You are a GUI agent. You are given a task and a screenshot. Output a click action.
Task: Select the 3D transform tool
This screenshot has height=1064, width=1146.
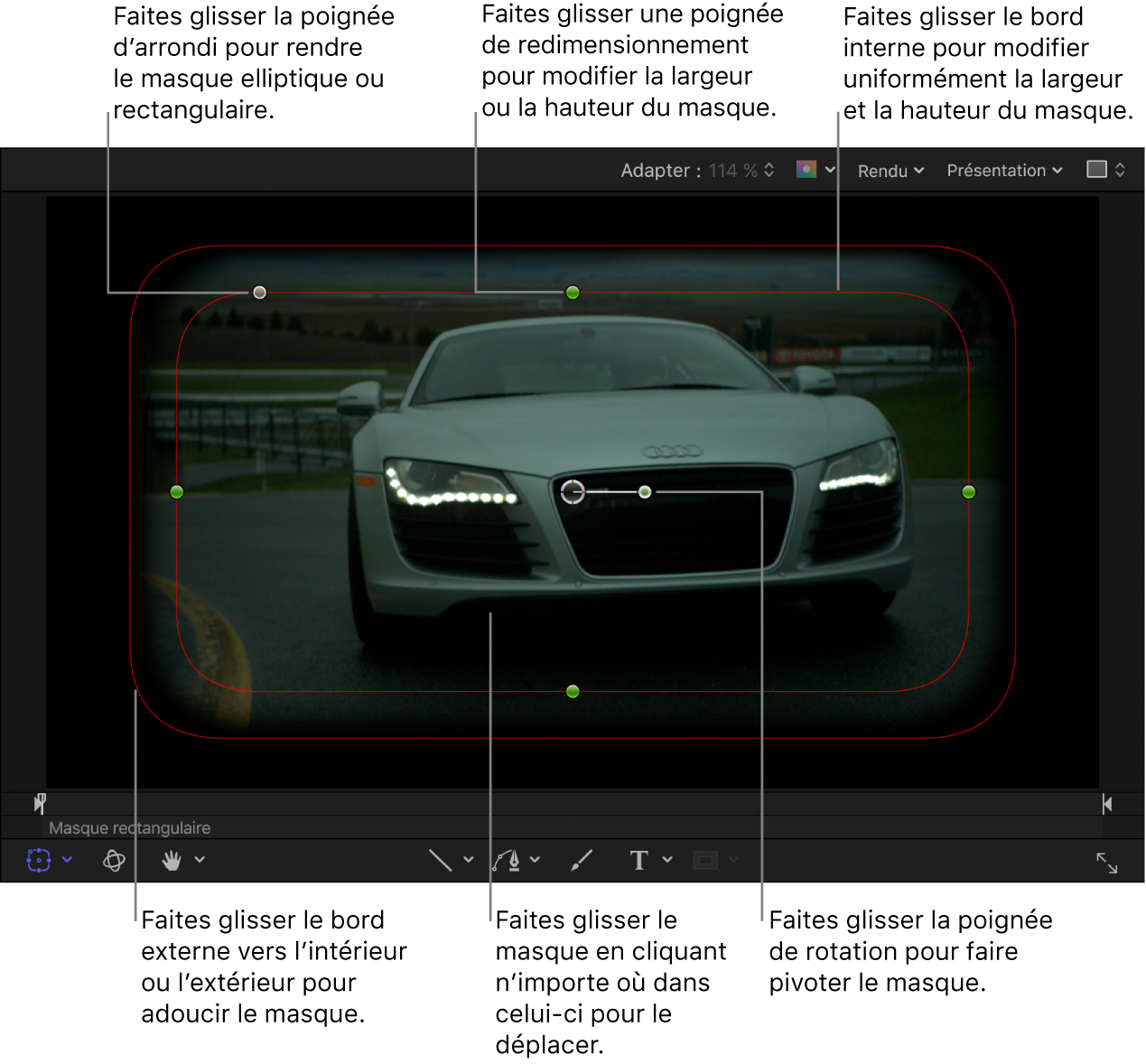pos(114,860)
